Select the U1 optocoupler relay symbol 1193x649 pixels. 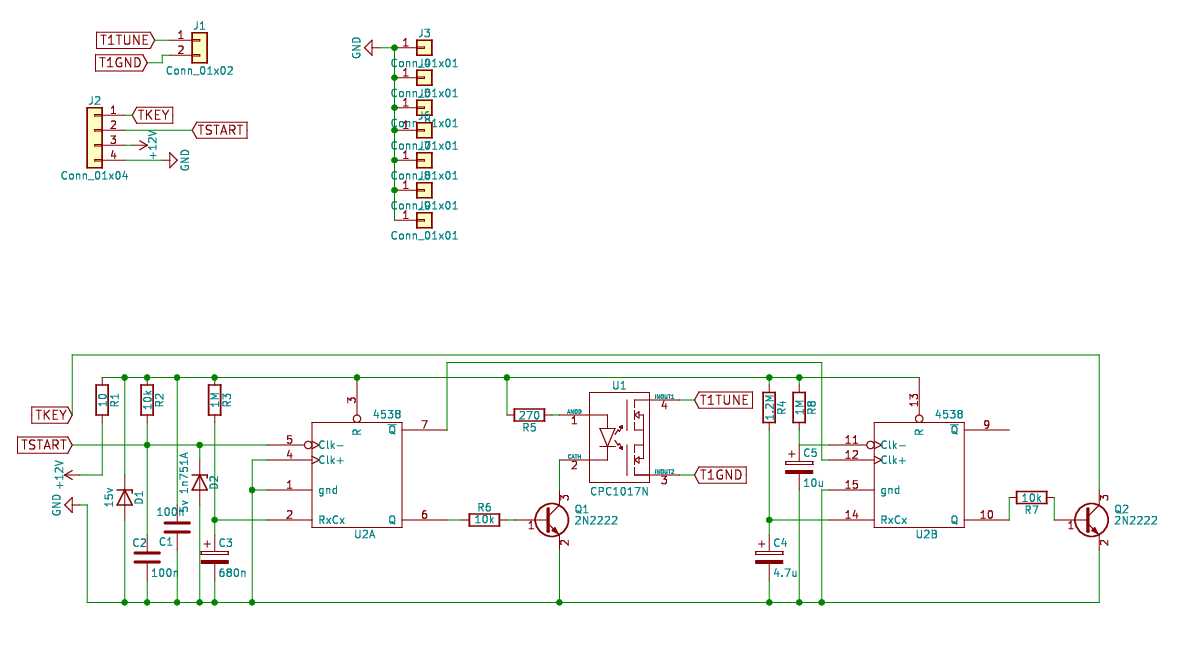[x=619, y=437]
